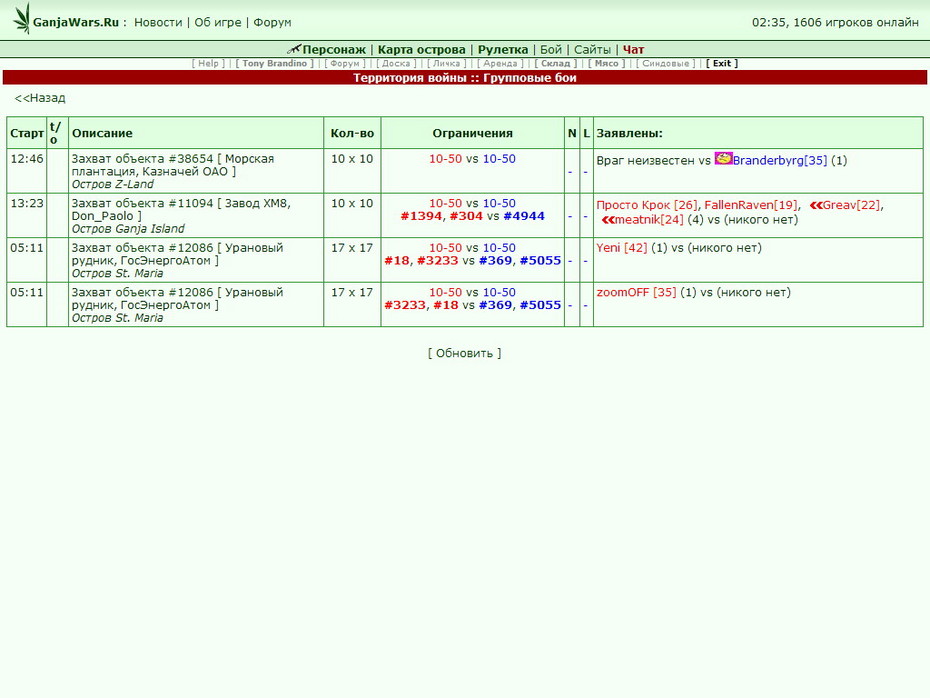Open the Мясо link

click(606, 63)
